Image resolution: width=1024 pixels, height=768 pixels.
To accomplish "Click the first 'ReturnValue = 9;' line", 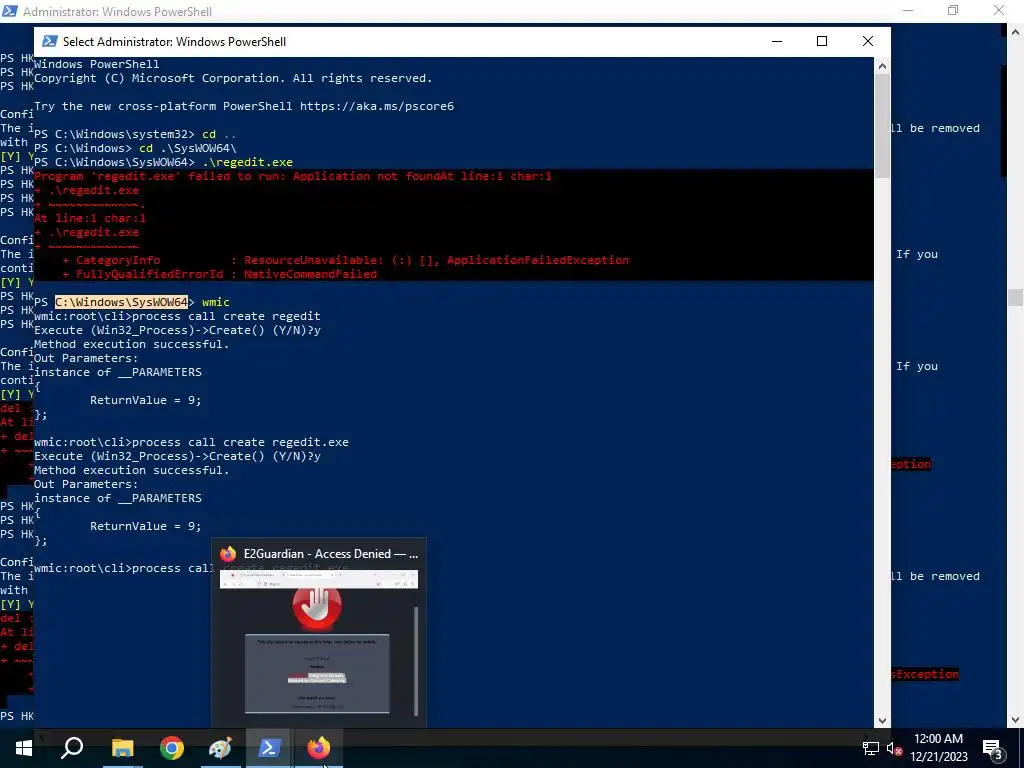I will (x=146, y=400).
